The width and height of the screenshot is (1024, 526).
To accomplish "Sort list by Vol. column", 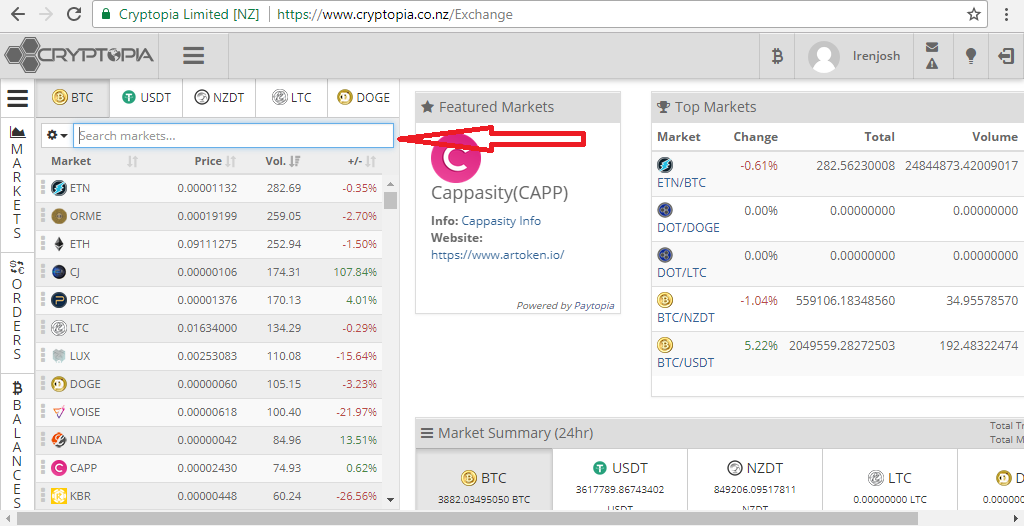I will point(283,161).
